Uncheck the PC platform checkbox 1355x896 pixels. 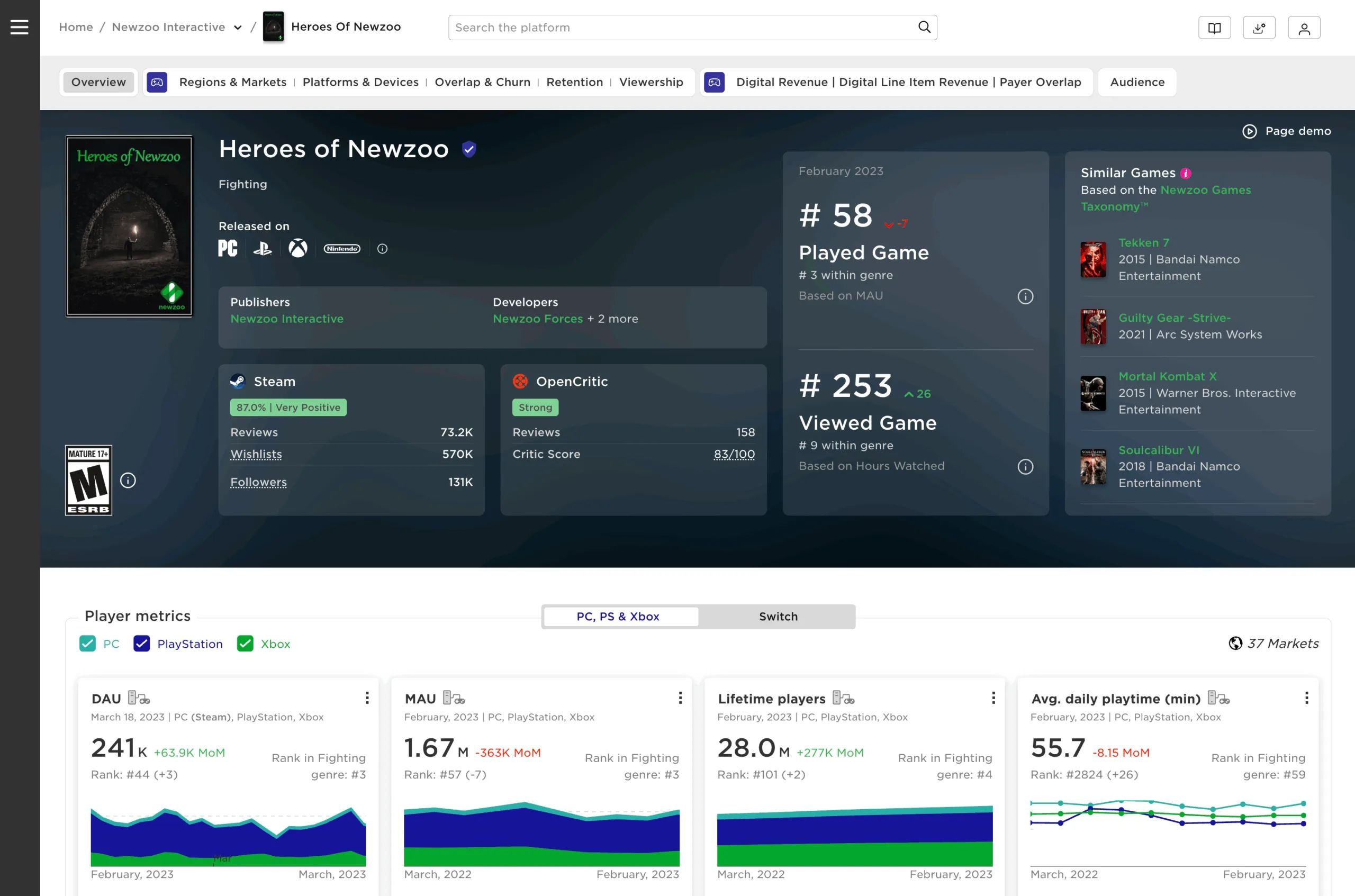pos(87,644)
